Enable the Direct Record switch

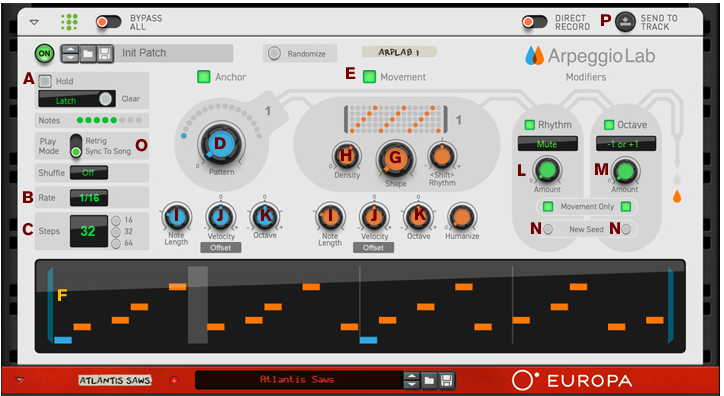click(x=534, y=22)
